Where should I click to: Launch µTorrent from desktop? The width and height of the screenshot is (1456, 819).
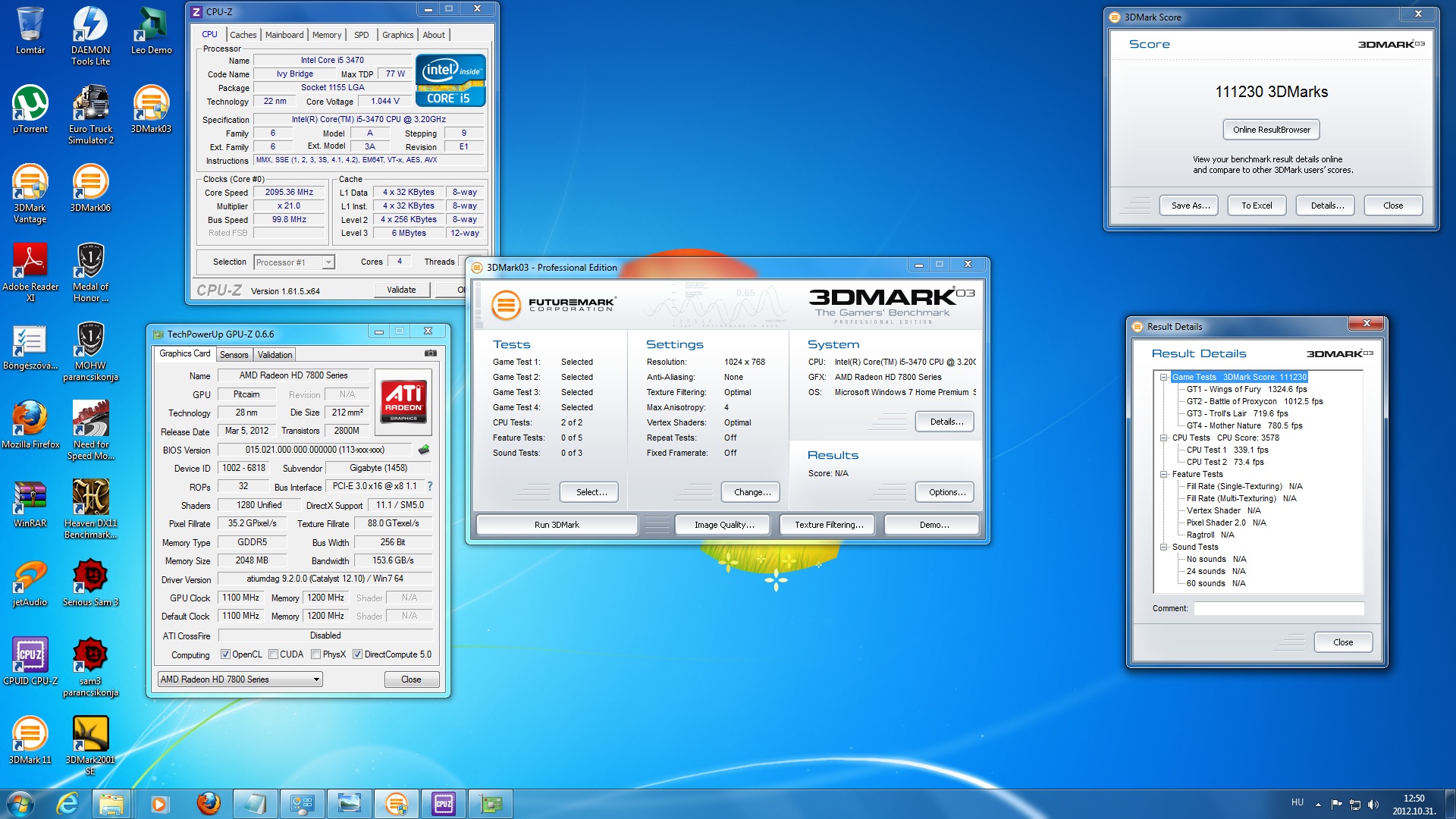[x=30, y=110]
